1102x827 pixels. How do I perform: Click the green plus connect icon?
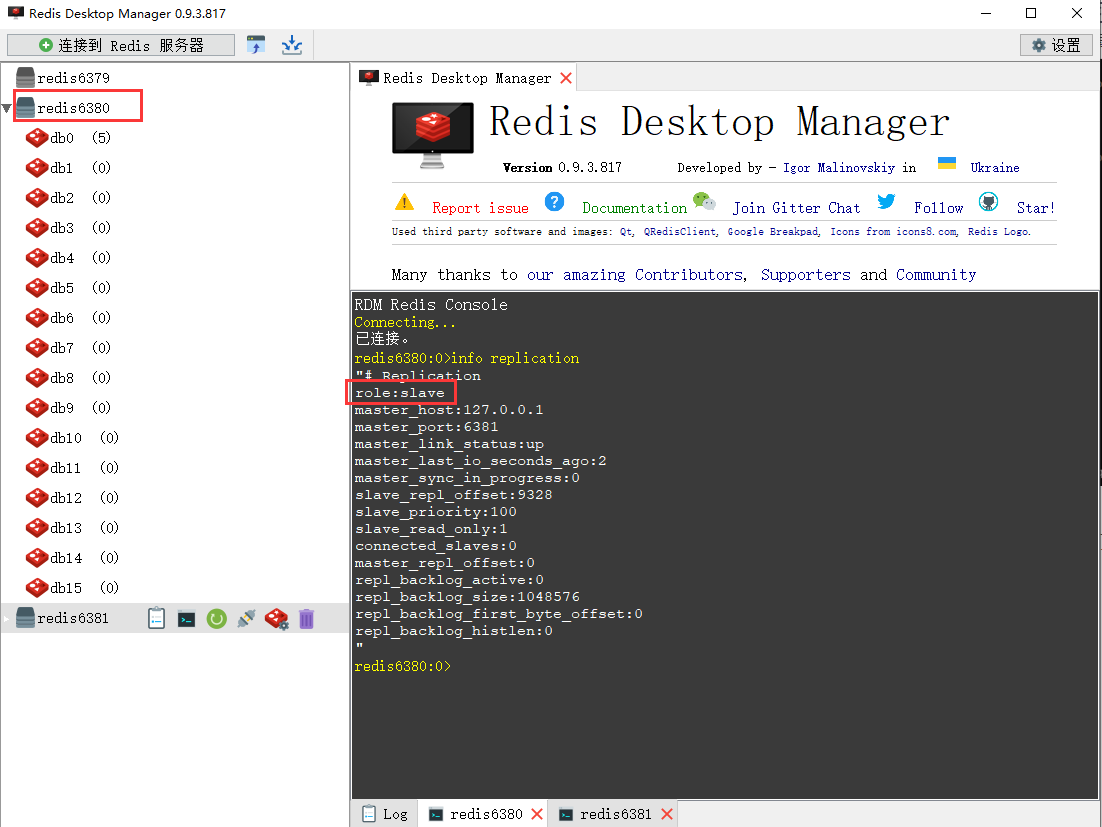click(46, 45)
